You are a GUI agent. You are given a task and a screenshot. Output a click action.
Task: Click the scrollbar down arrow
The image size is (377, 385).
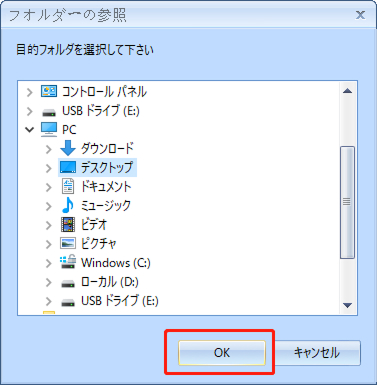coord(347,305)
